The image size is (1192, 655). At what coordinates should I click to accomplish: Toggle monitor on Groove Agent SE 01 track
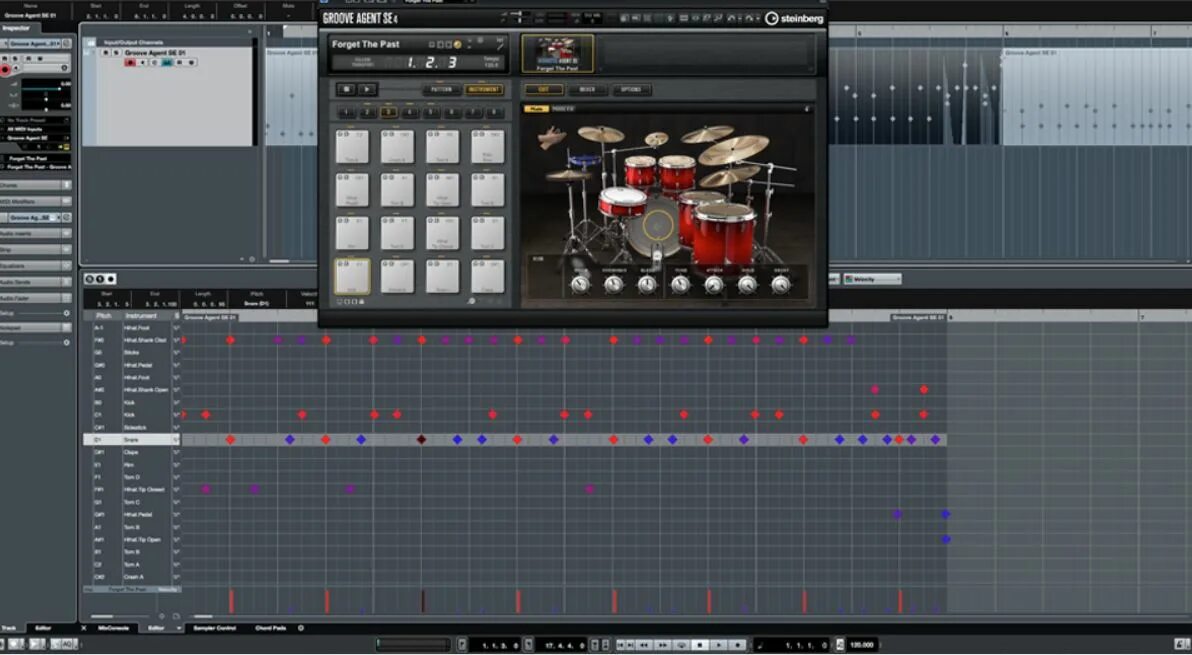click(x=142, y=62)
